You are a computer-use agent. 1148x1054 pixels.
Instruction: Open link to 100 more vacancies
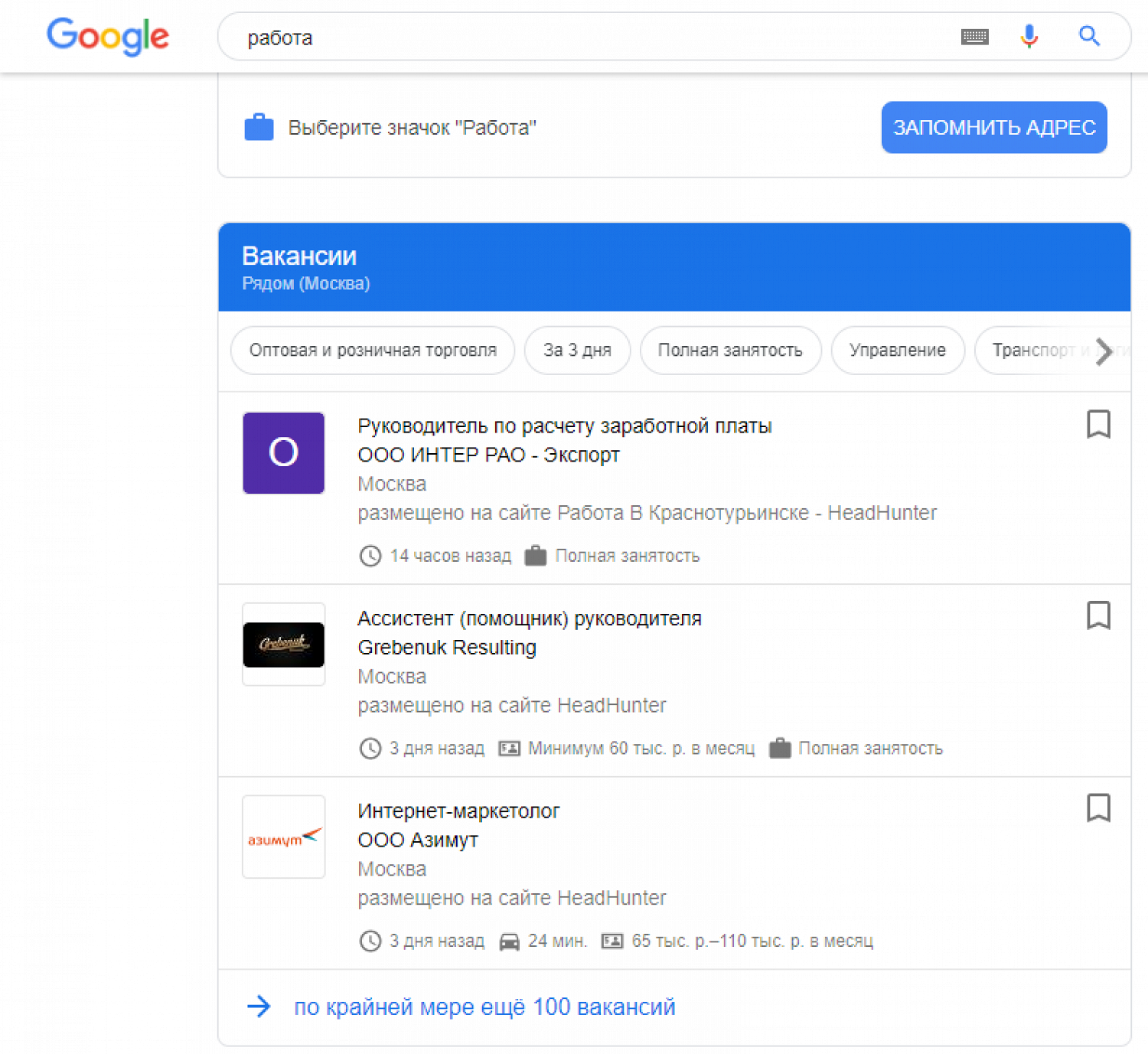pyautogui.click(x=484, y=1007)
